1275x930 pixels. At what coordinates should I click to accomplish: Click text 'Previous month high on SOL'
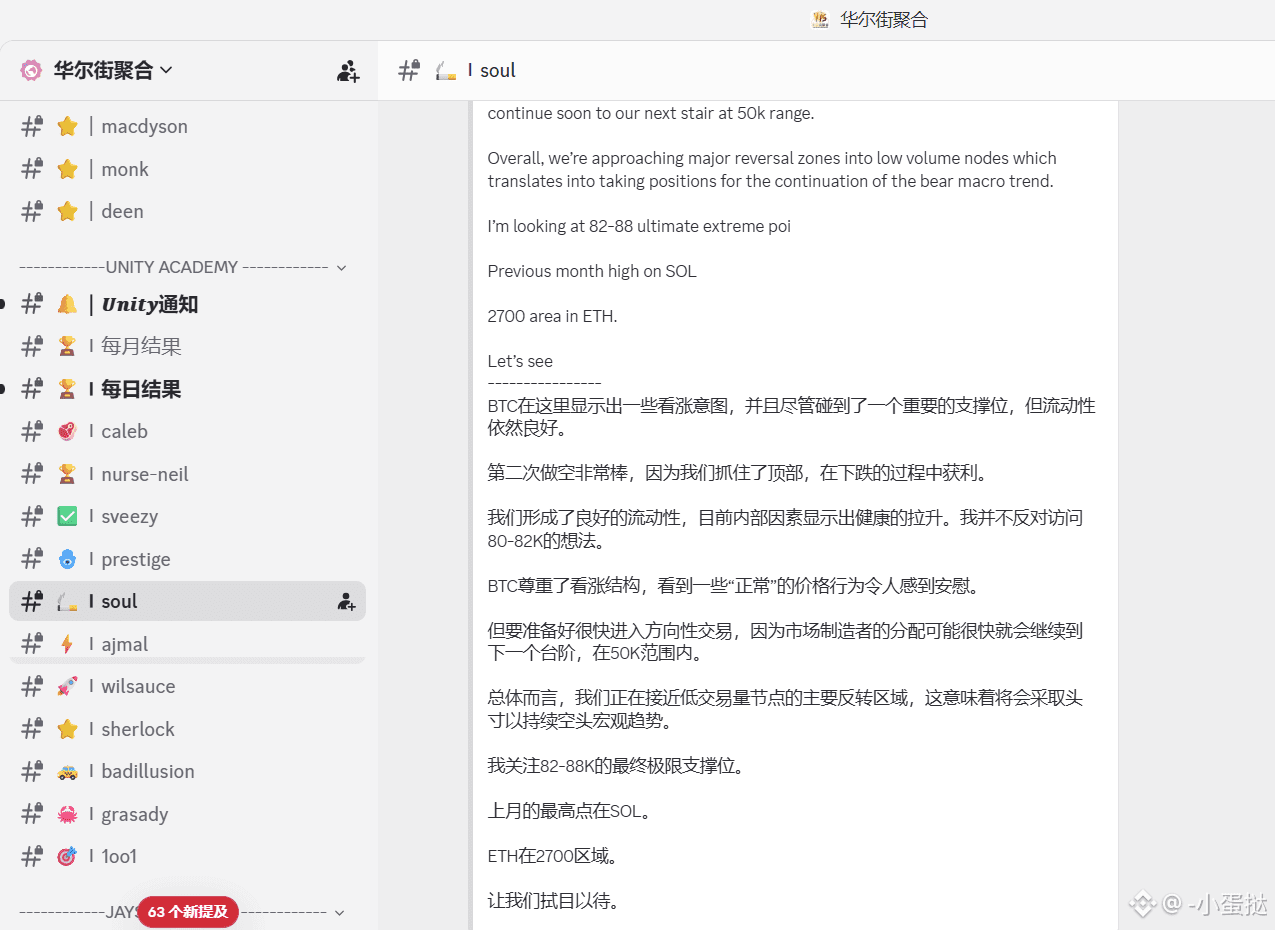tap(592, 271)
